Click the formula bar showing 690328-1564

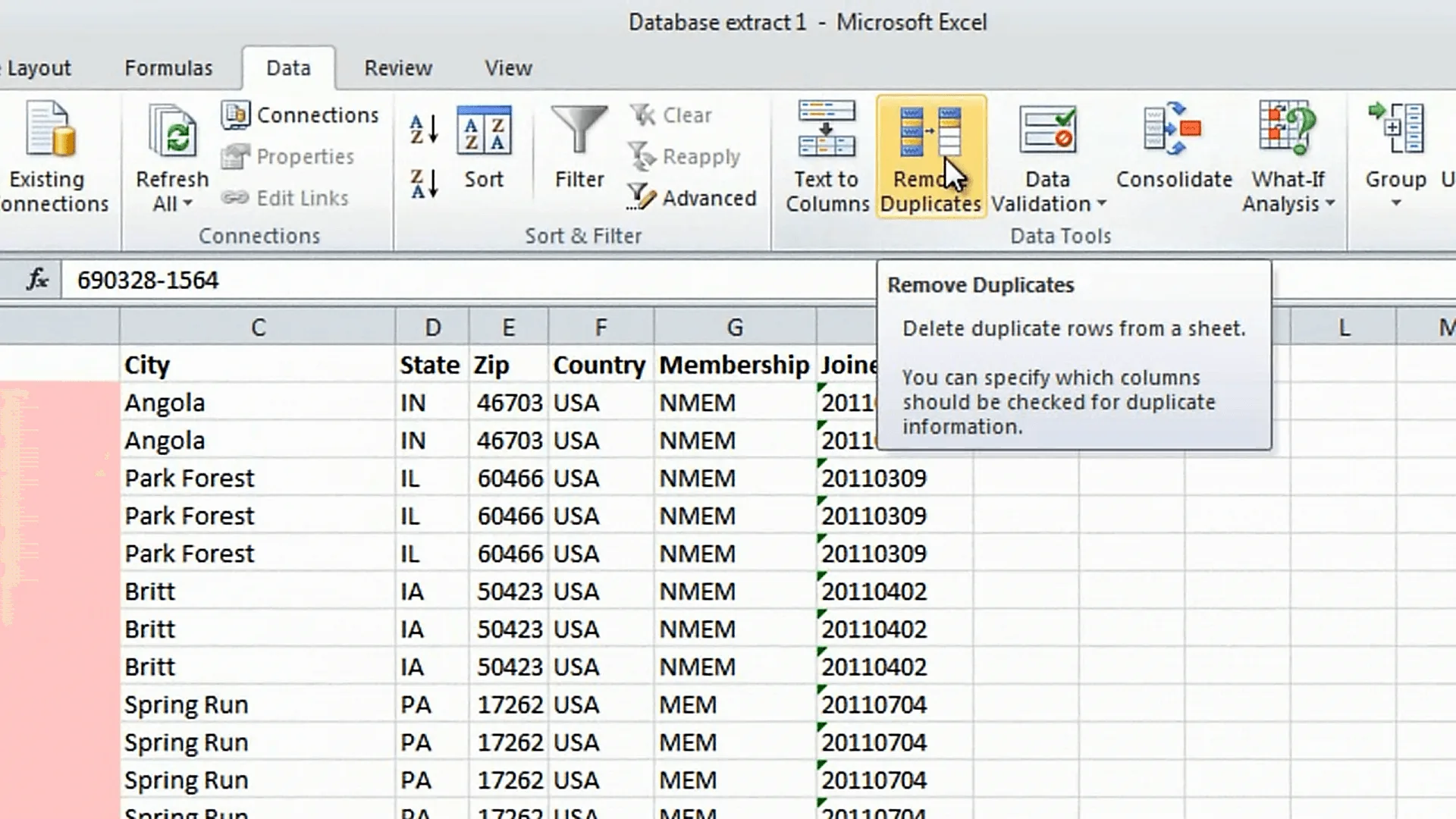click(x=470, y=281)
